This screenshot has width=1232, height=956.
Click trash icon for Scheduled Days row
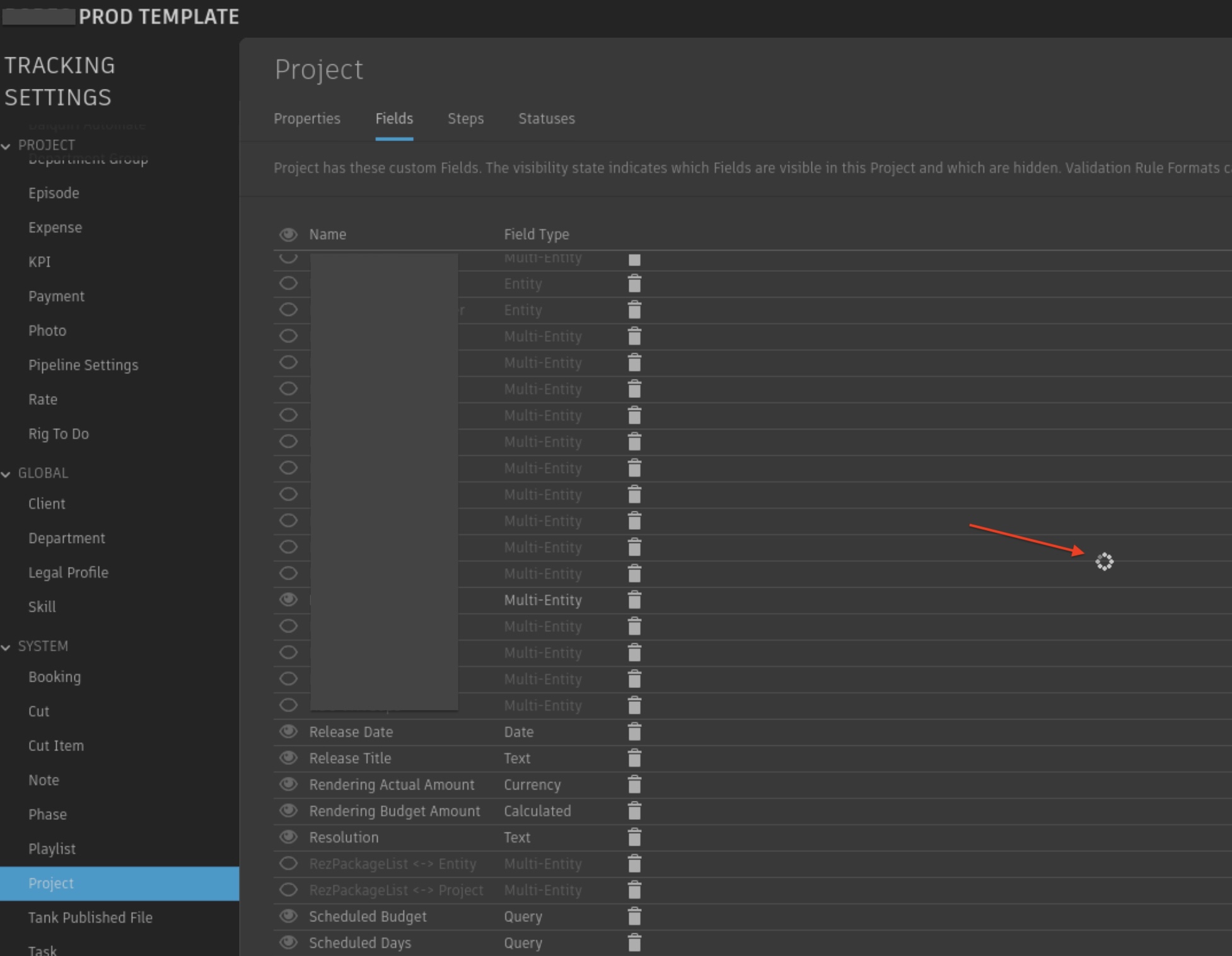click(x=634, y=943)
